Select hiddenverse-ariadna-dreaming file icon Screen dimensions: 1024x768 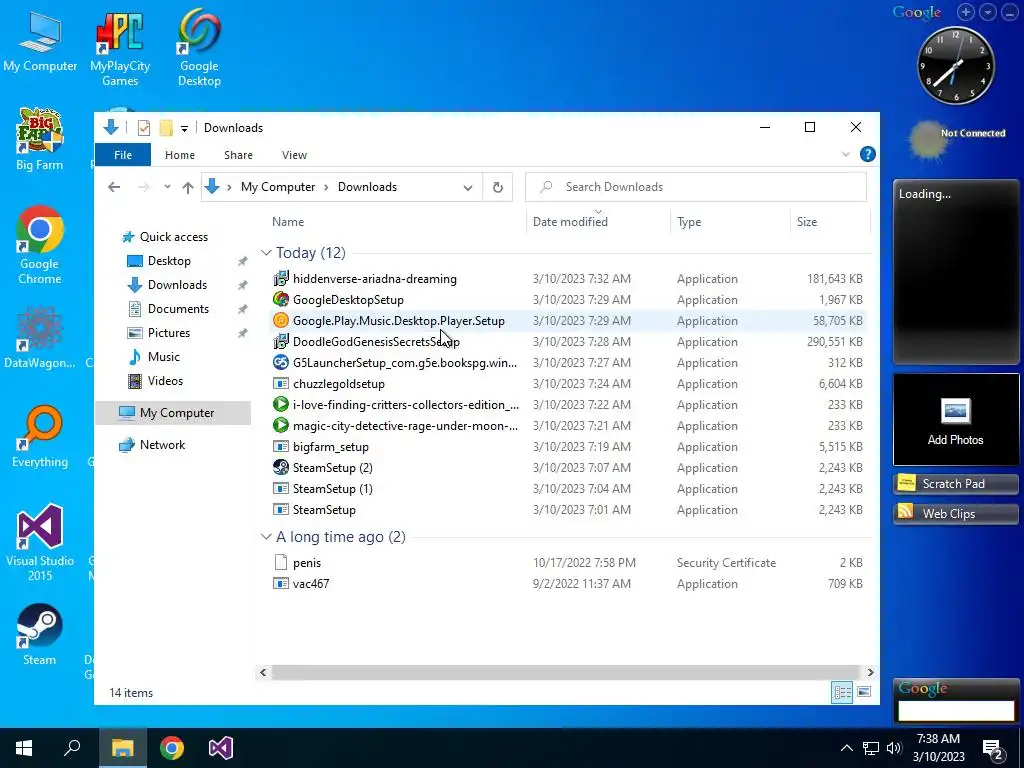[281, 279]
